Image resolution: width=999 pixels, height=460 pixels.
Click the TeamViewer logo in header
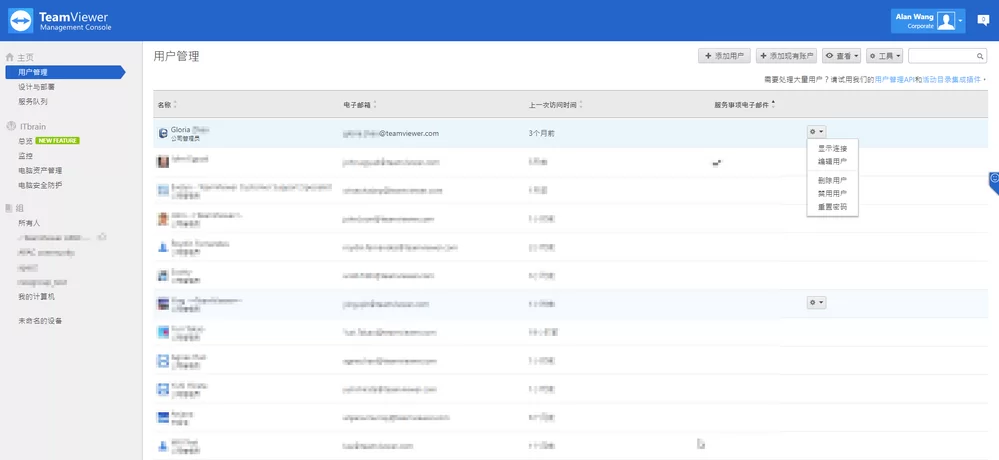point(21,20)
